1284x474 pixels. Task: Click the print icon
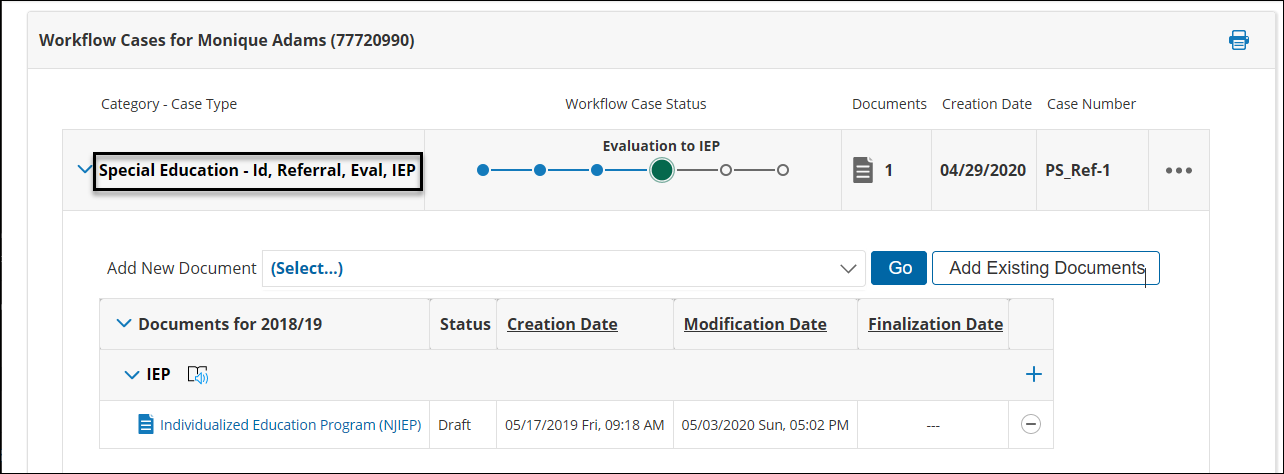pyautogui.click(x=1239, y=40)
